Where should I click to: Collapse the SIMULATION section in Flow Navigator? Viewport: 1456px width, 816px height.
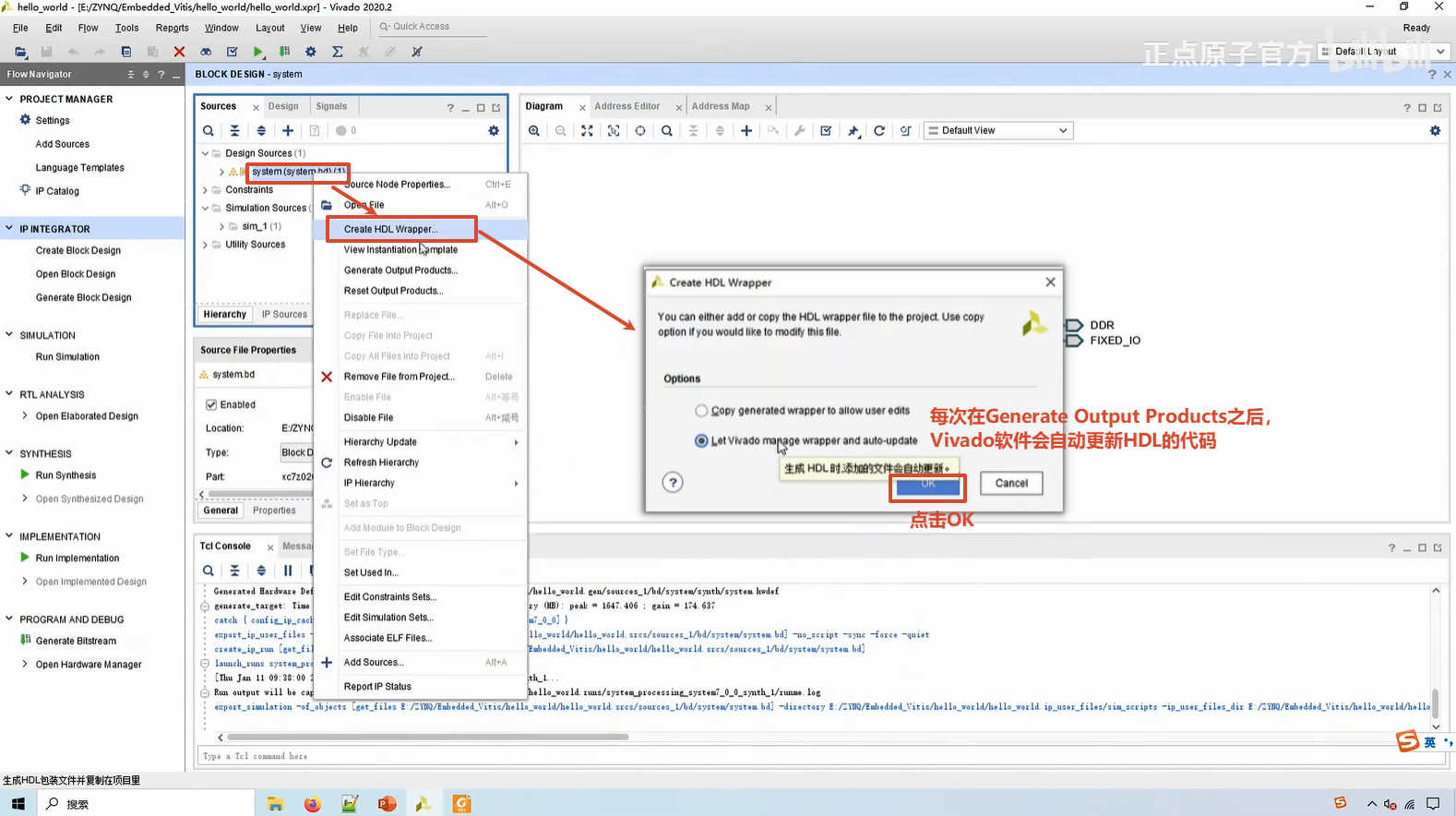(9, 335)
